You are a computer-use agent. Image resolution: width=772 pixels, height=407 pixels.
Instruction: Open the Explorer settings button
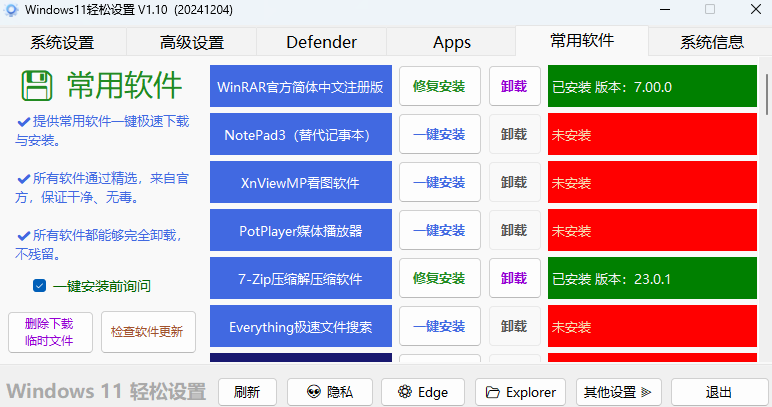[520, 392]
